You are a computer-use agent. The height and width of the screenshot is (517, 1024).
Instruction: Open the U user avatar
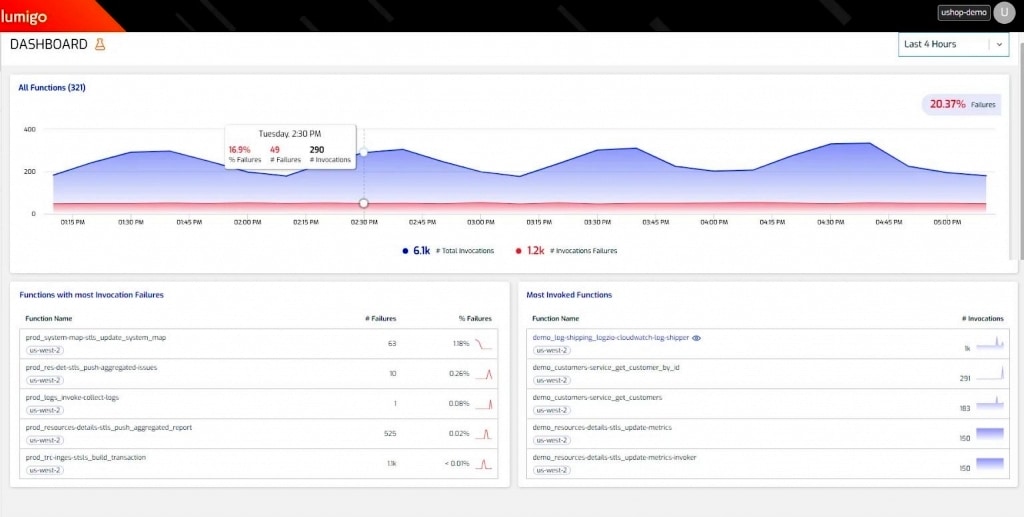(1004, 13)
